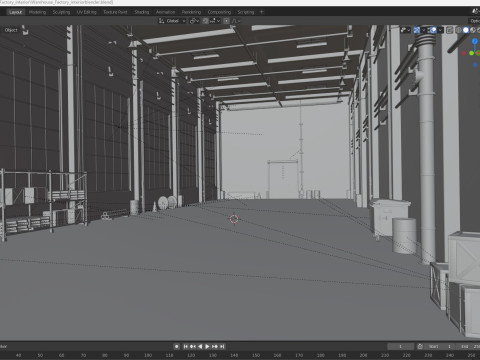Open the Compositing workspace tab
This screenshot has height=360, width=480.
[x=219, y=12]
